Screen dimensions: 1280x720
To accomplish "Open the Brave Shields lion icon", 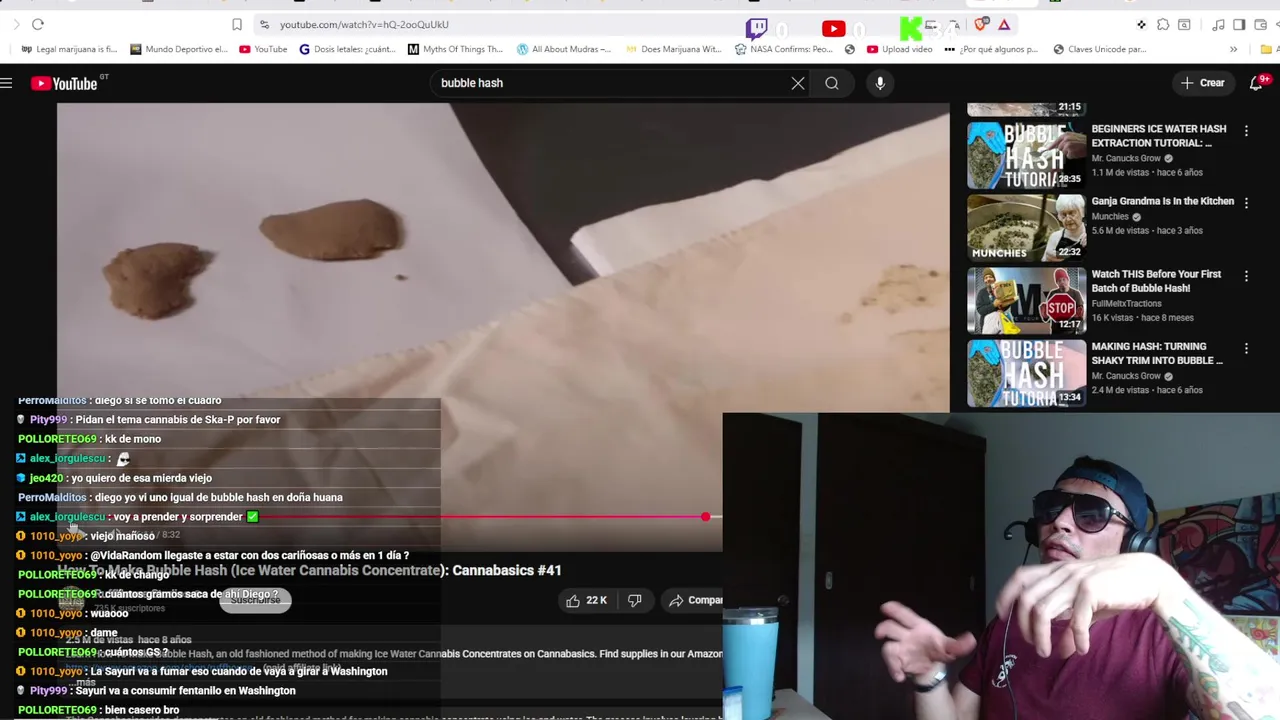I will pos(981,25).
